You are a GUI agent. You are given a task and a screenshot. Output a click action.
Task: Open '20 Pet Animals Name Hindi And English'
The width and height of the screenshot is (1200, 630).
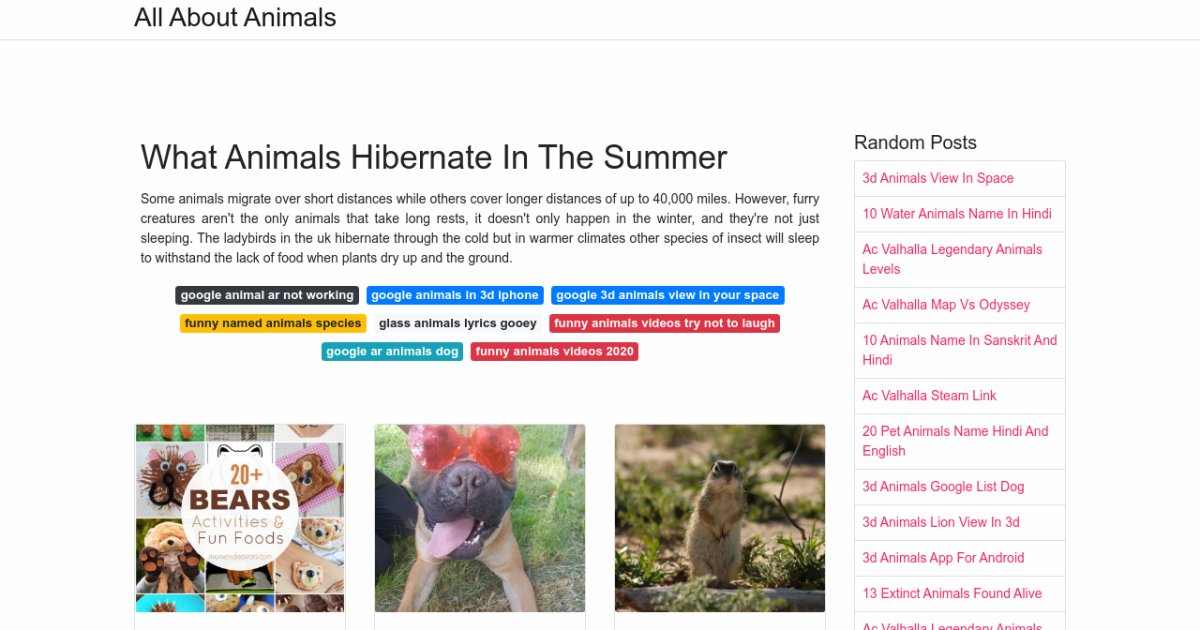955,441
